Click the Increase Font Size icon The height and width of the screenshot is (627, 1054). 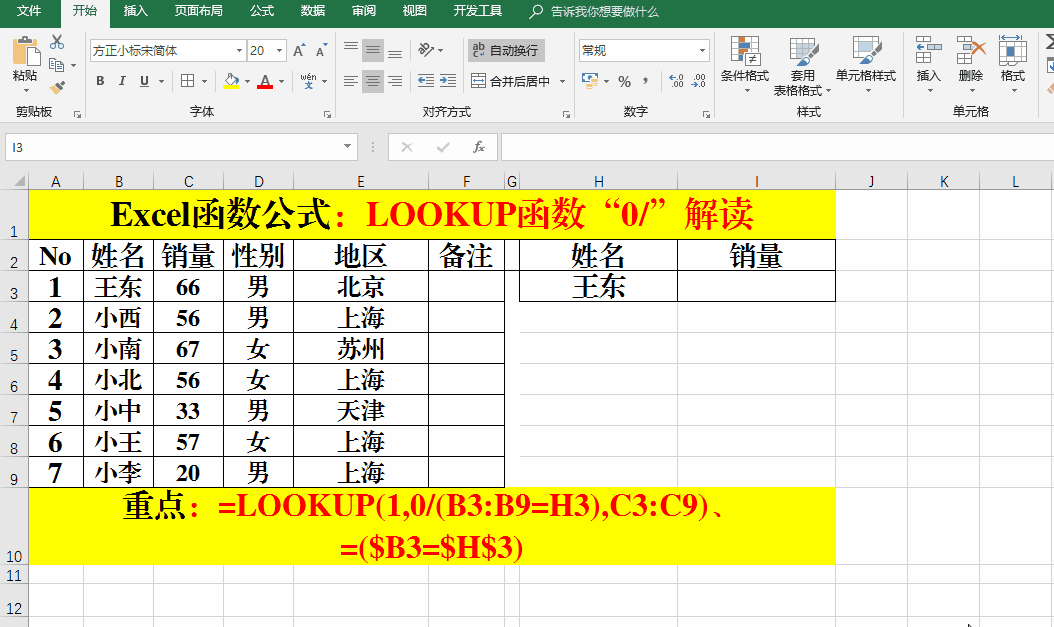(x=301, y=50)
